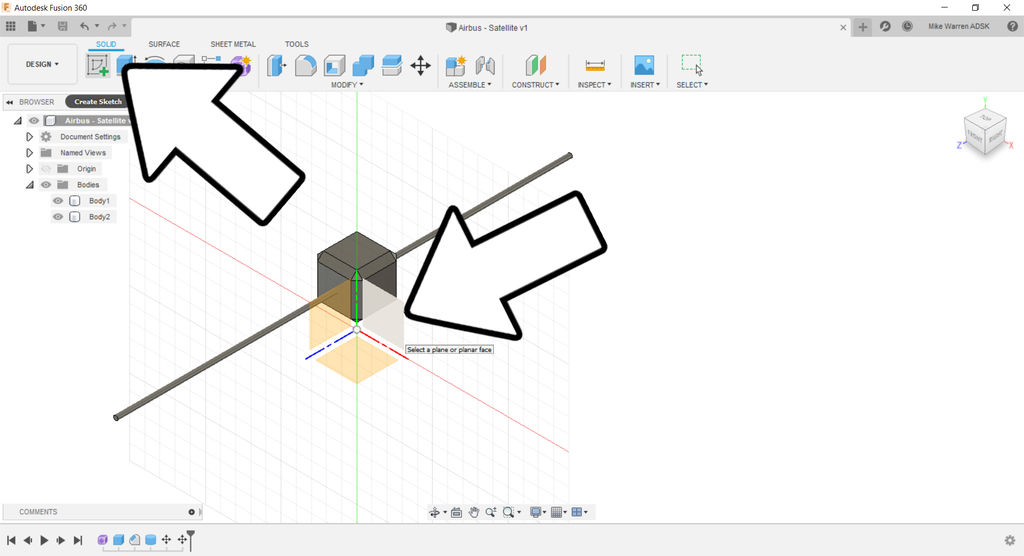Screen dimensions: 1024x556
Task: Toggle visibility of Body1
Action: [58, 201]
